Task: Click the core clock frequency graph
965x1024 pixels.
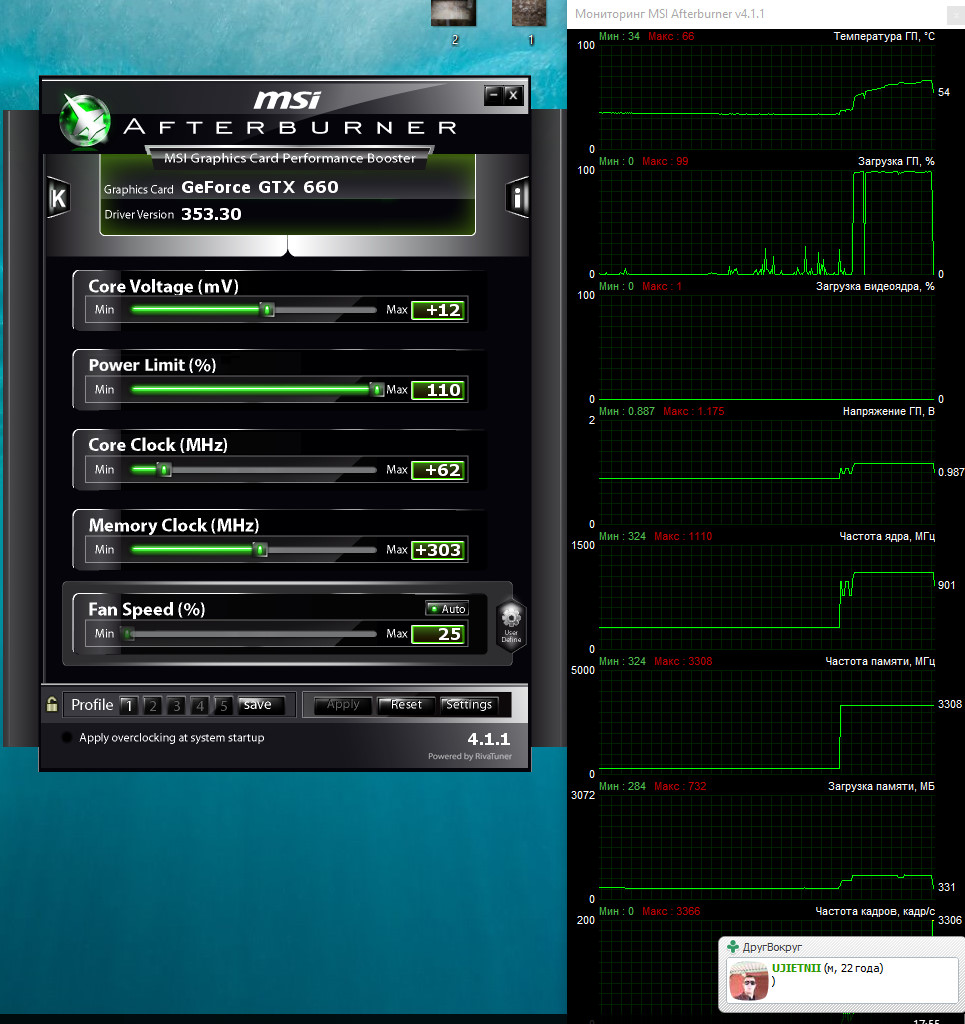Action: click(x=767, y=597)
